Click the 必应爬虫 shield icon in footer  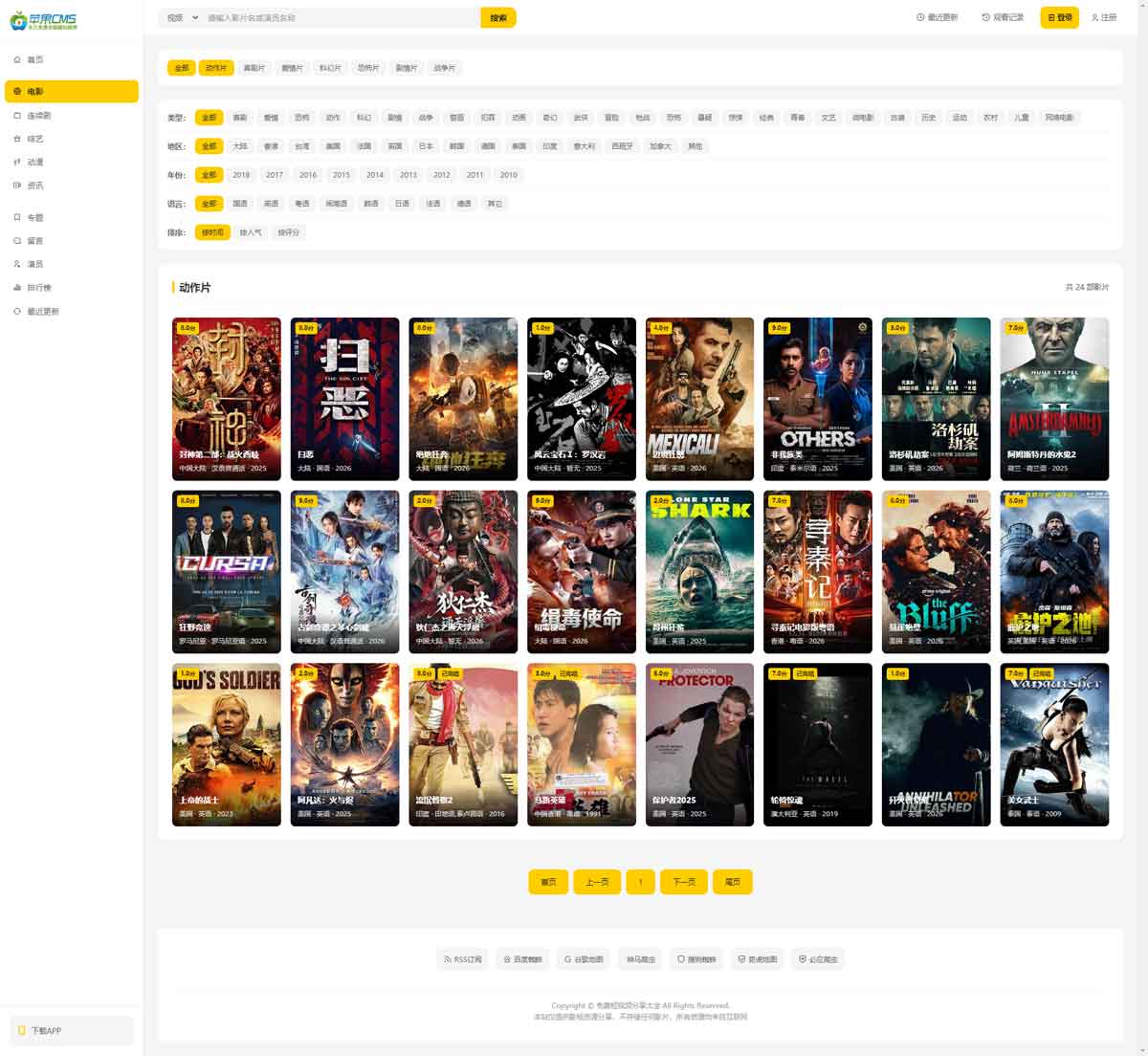803,958
